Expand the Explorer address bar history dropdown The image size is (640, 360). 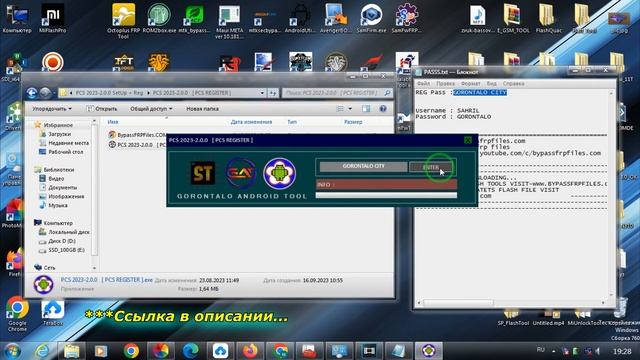click(262, 93)
